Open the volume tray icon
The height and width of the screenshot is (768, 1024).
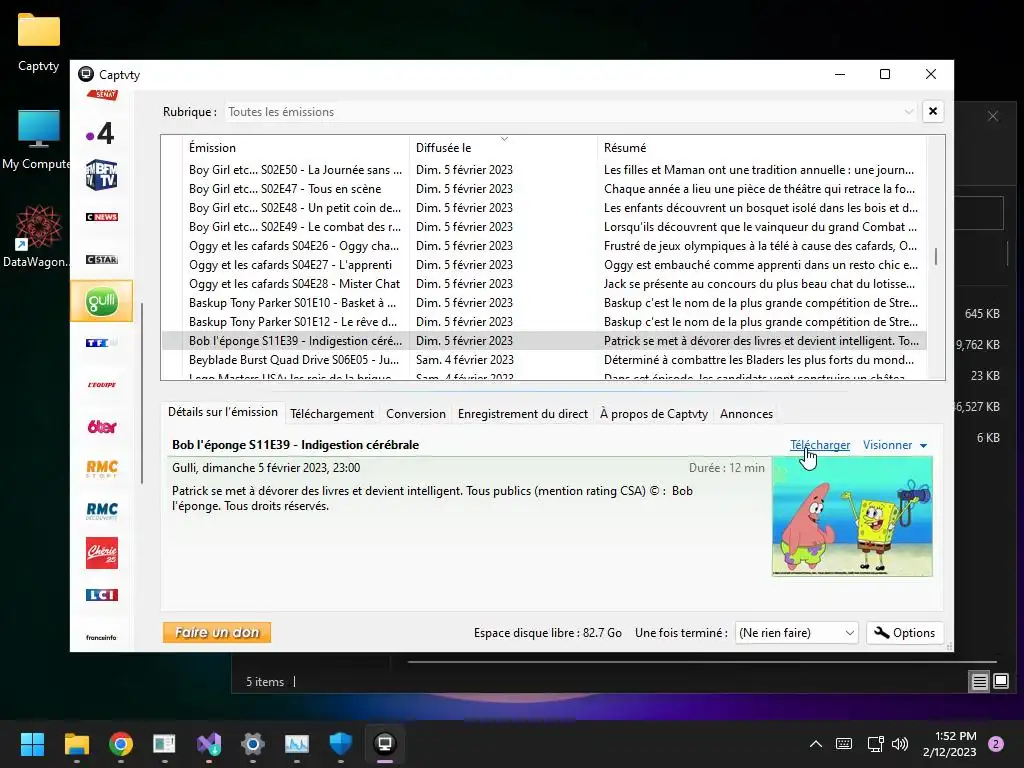tap(900, 744)
